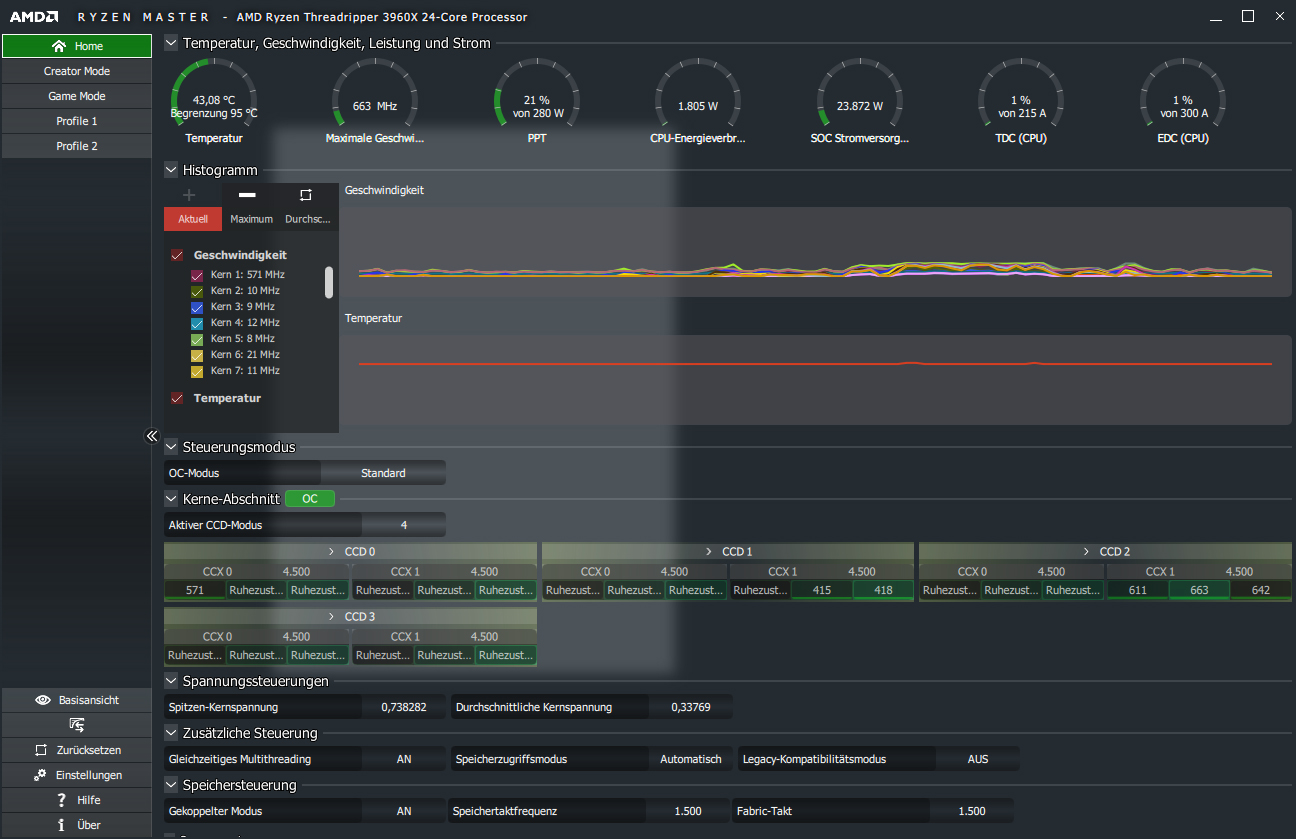Open Creator Mode profile
Image resolution: width=1296 pixels, height=839 pixels.
(77, 71)
